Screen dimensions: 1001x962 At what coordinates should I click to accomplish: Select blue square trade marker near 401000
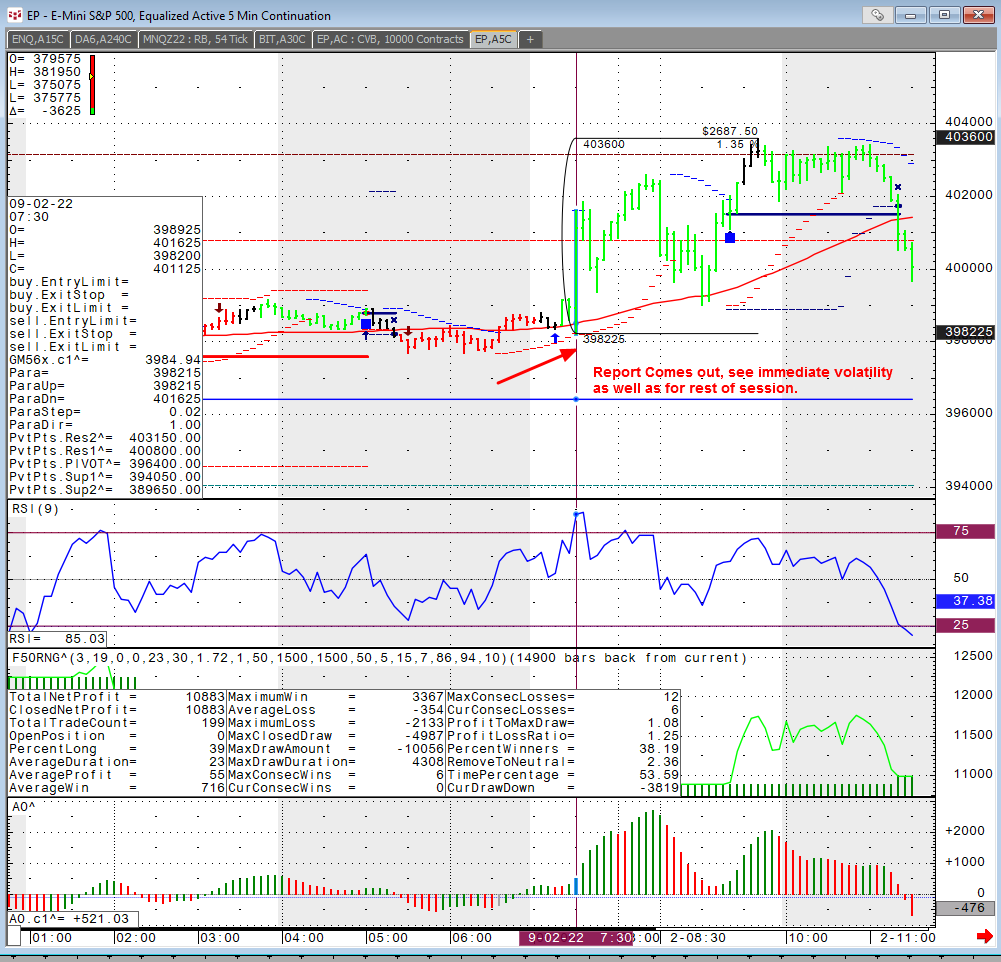click(730, 237)
